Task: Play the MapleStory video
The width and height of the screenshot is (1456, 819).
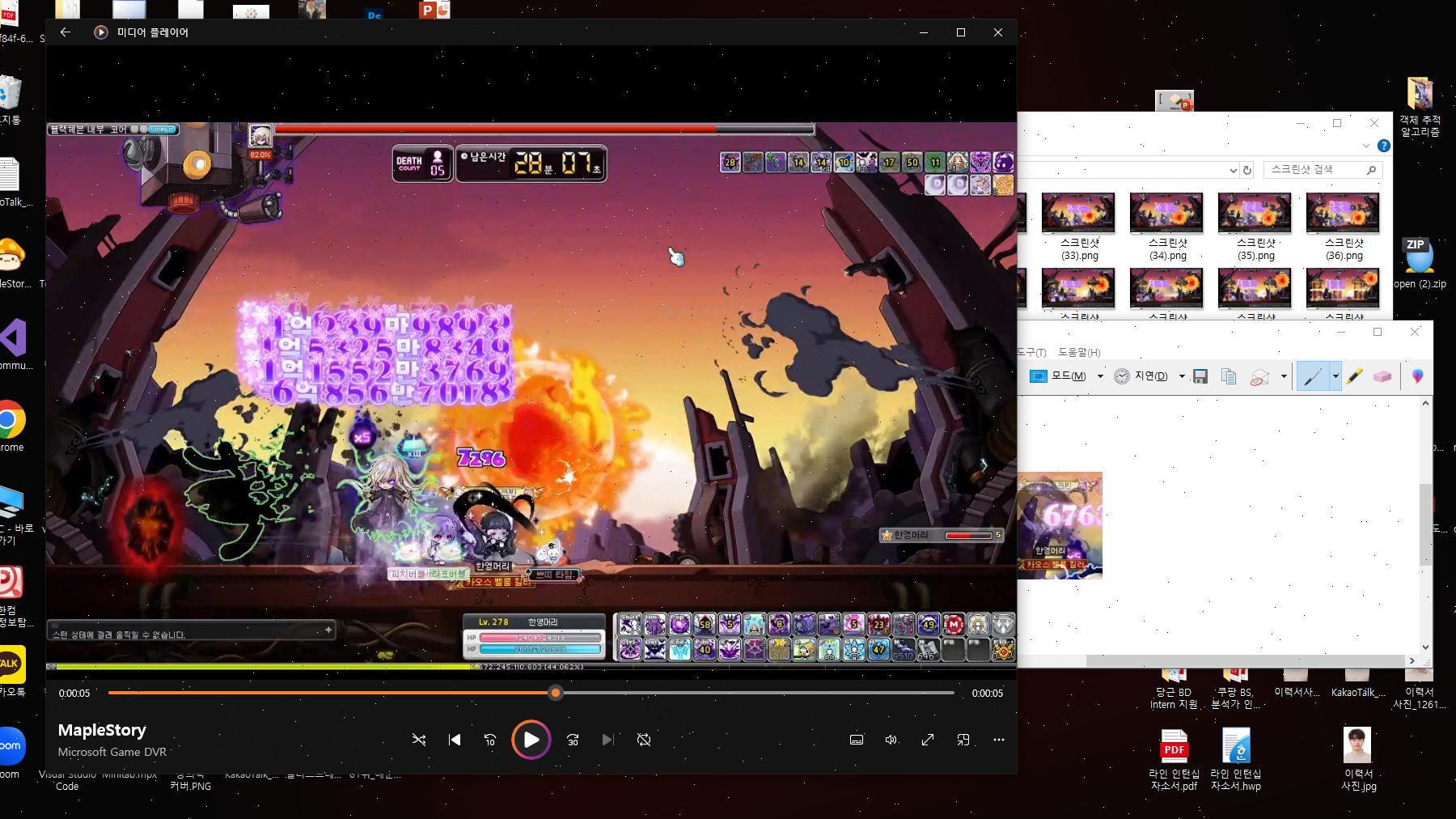Action: pyautogui.click(x=531, y=740)
